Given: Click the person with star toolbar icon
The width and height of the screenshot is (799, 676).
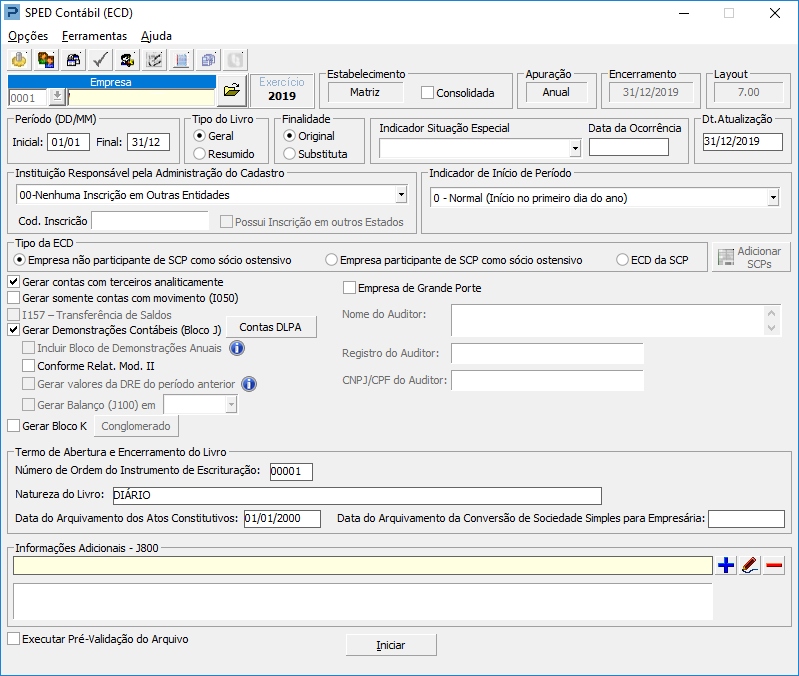Looking at the screenshot, I should click(x=127, y=60).
